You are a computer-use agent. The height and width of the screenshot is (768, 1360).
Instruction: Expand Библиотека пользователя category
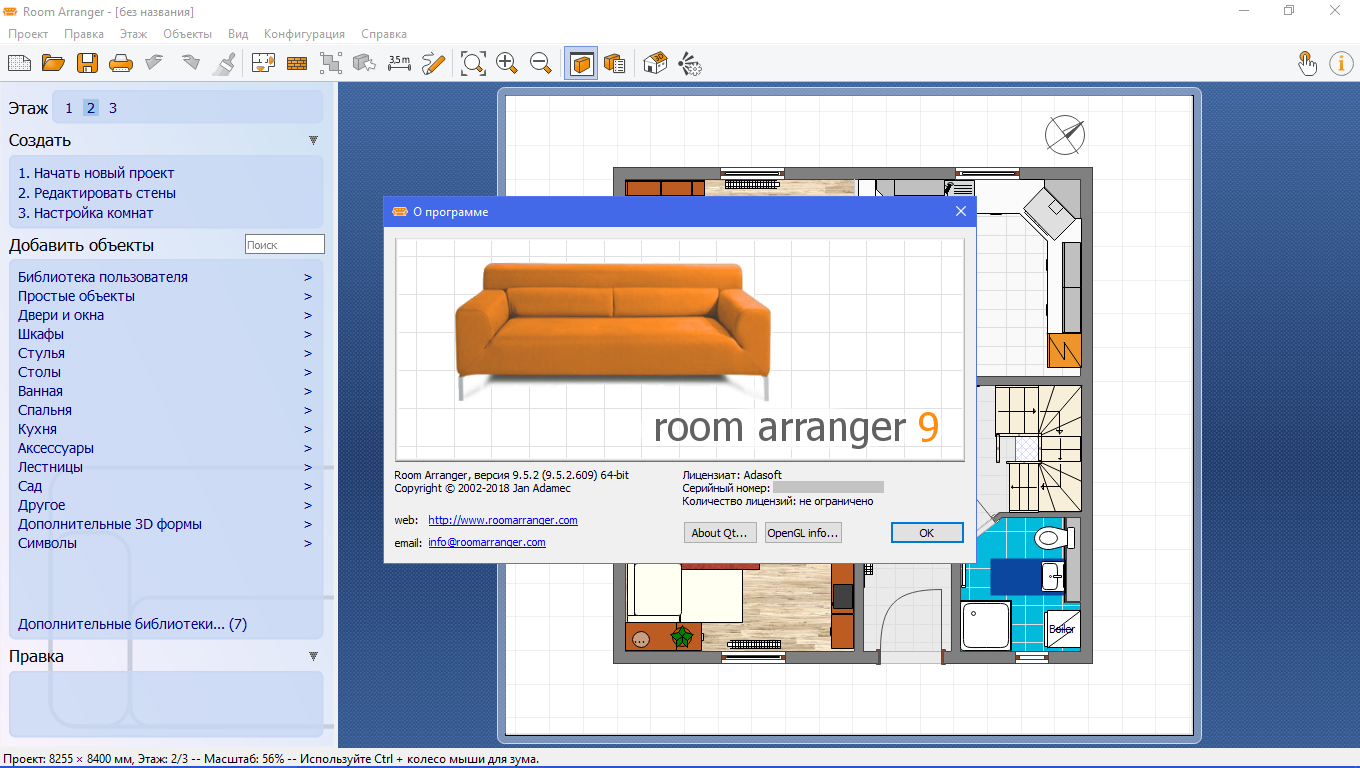[x=165, y=277]
